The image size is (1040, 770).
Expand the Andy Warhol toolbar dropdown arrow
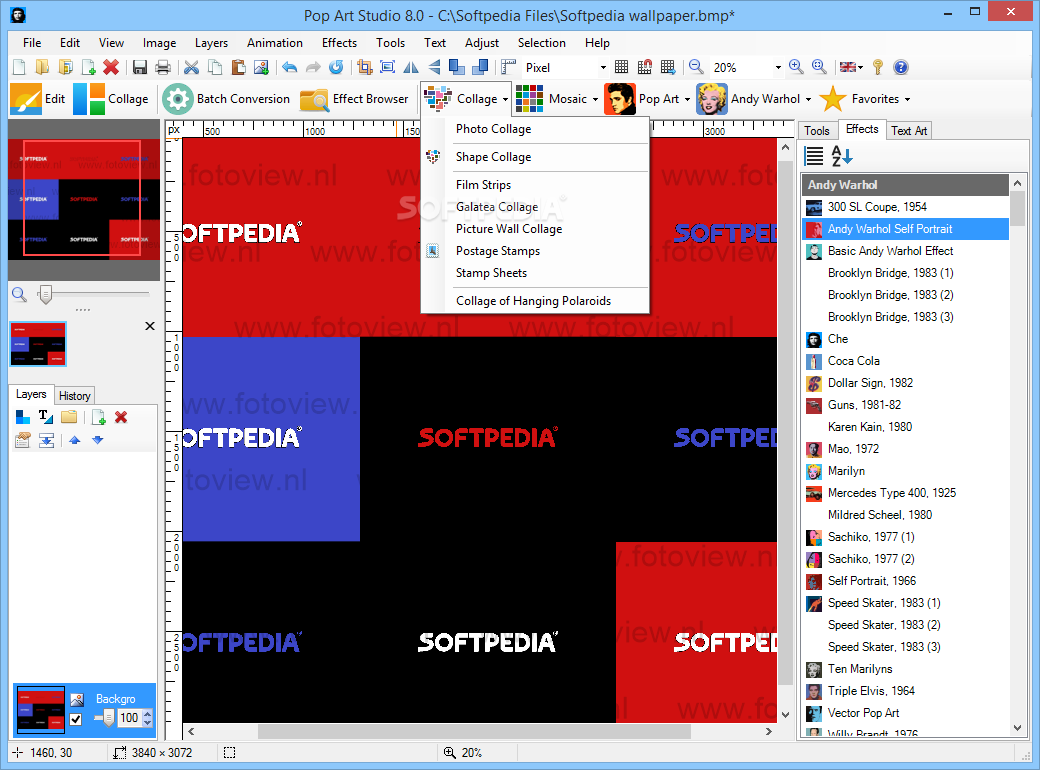click(x=808, y=99)
